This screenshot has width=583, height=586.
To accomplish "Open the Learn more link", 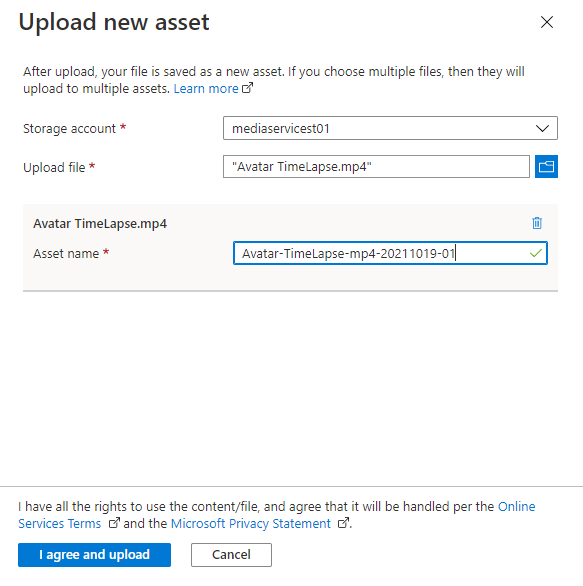I will pos(206,89).
